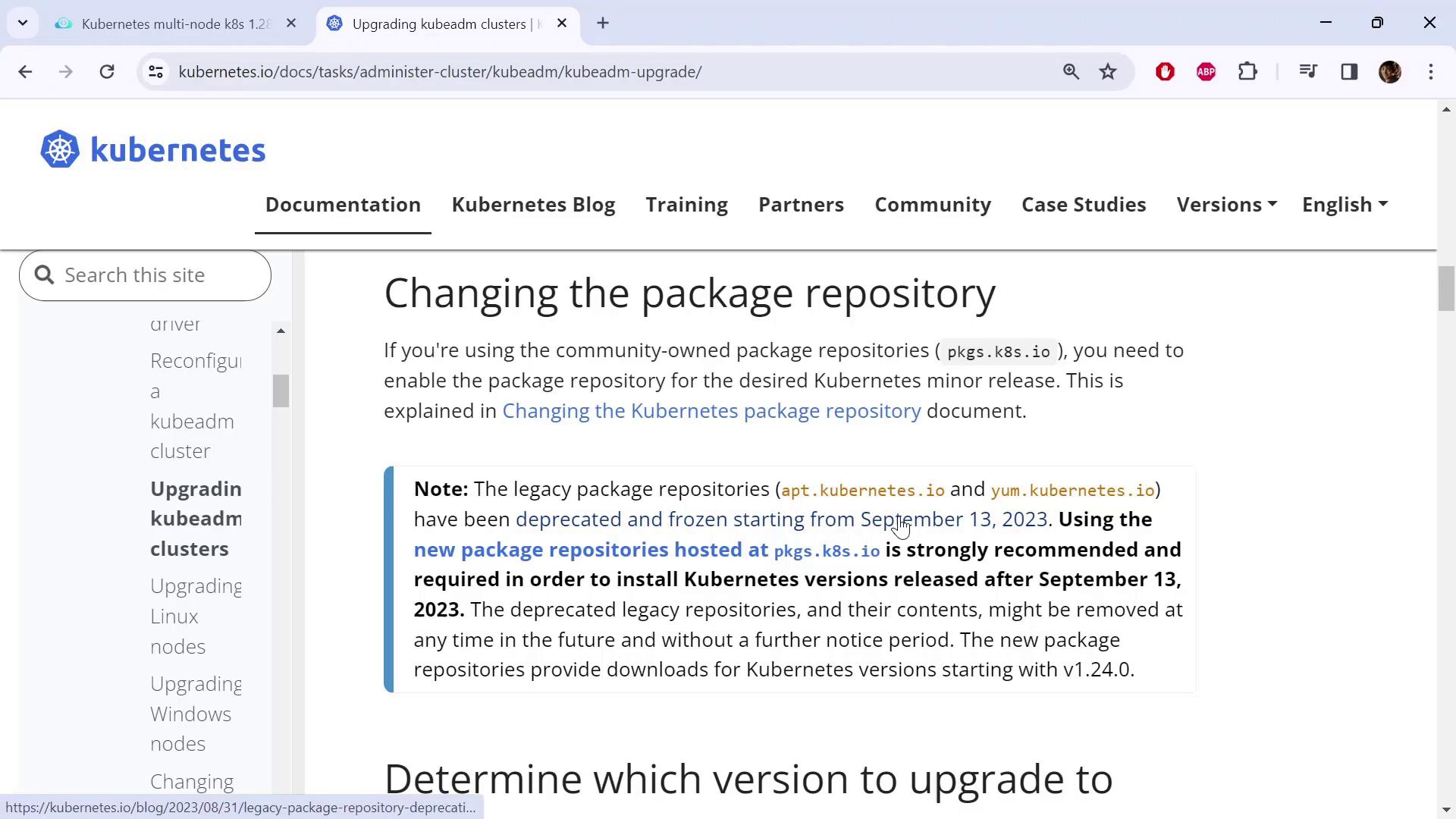Open the zoom magnifier icon in address bar
The image size is (1456, 819).
pos(1071,71)
